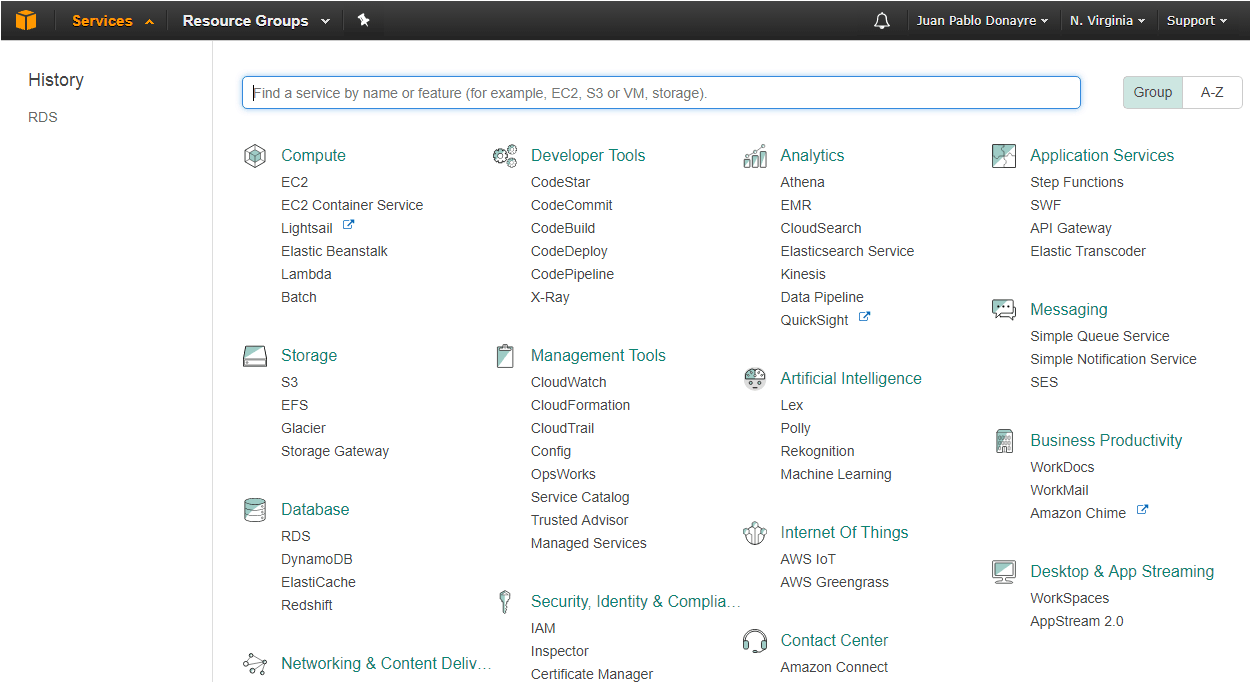This screenshot has height=683, width=1251.
Task: Open the AppStream 2.0 service
Action: pyautogui.click(x=1077, y=621)
